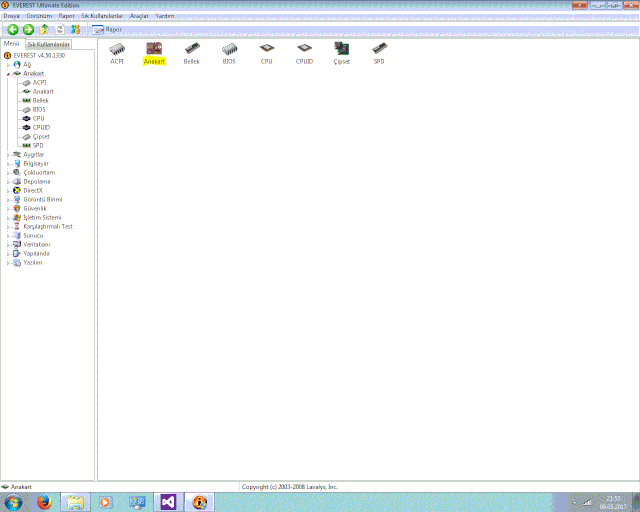Open the media player taskbar icon
Screen dimensions: 640x512
point(105,502)
